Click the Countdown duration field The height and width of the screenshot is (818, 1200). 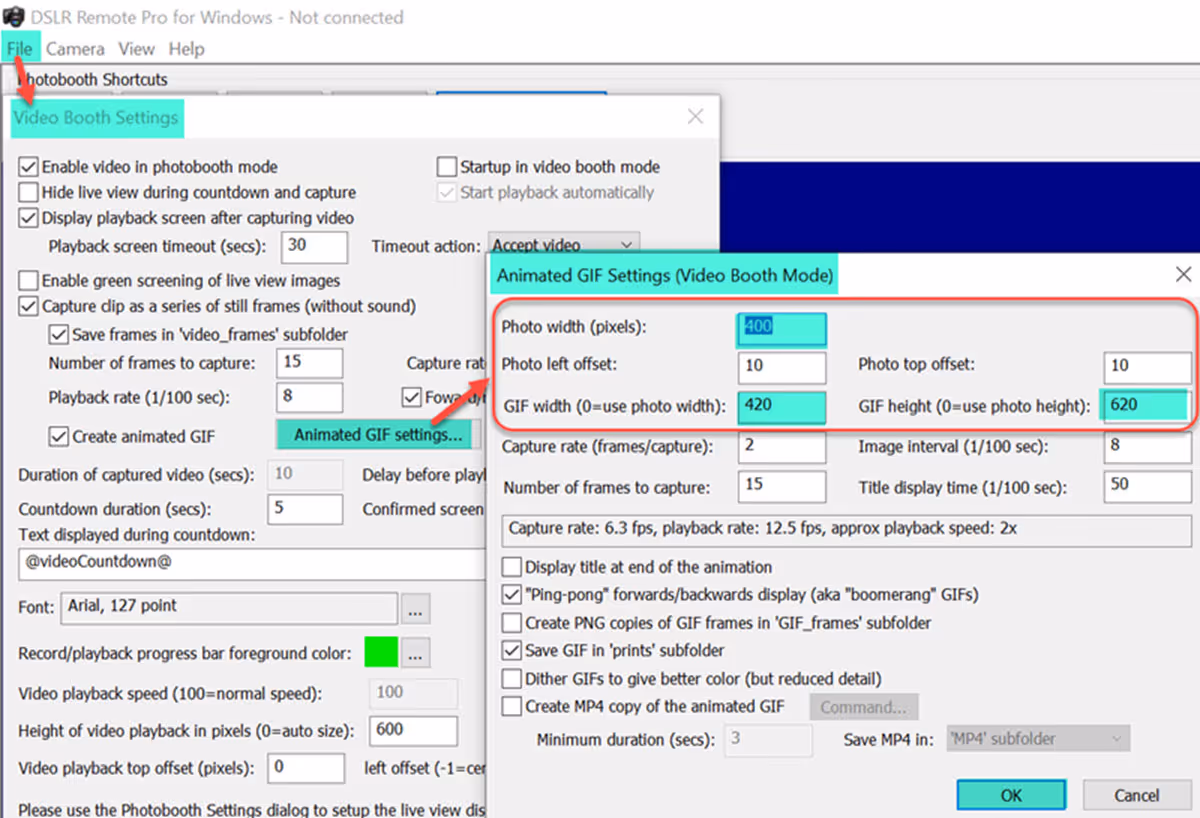[x=305, y=508]
